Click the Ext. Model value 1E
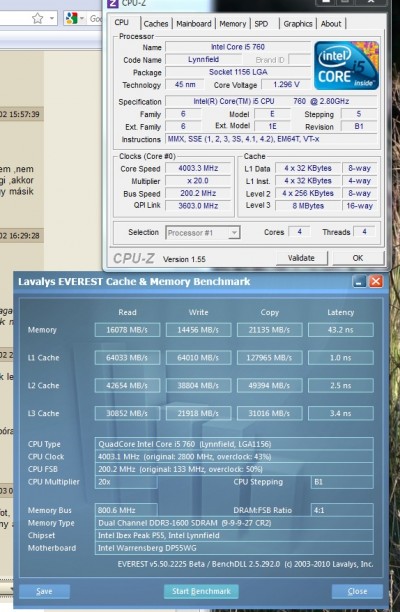Viewport: 400px width, 612px height. (272, 126)
